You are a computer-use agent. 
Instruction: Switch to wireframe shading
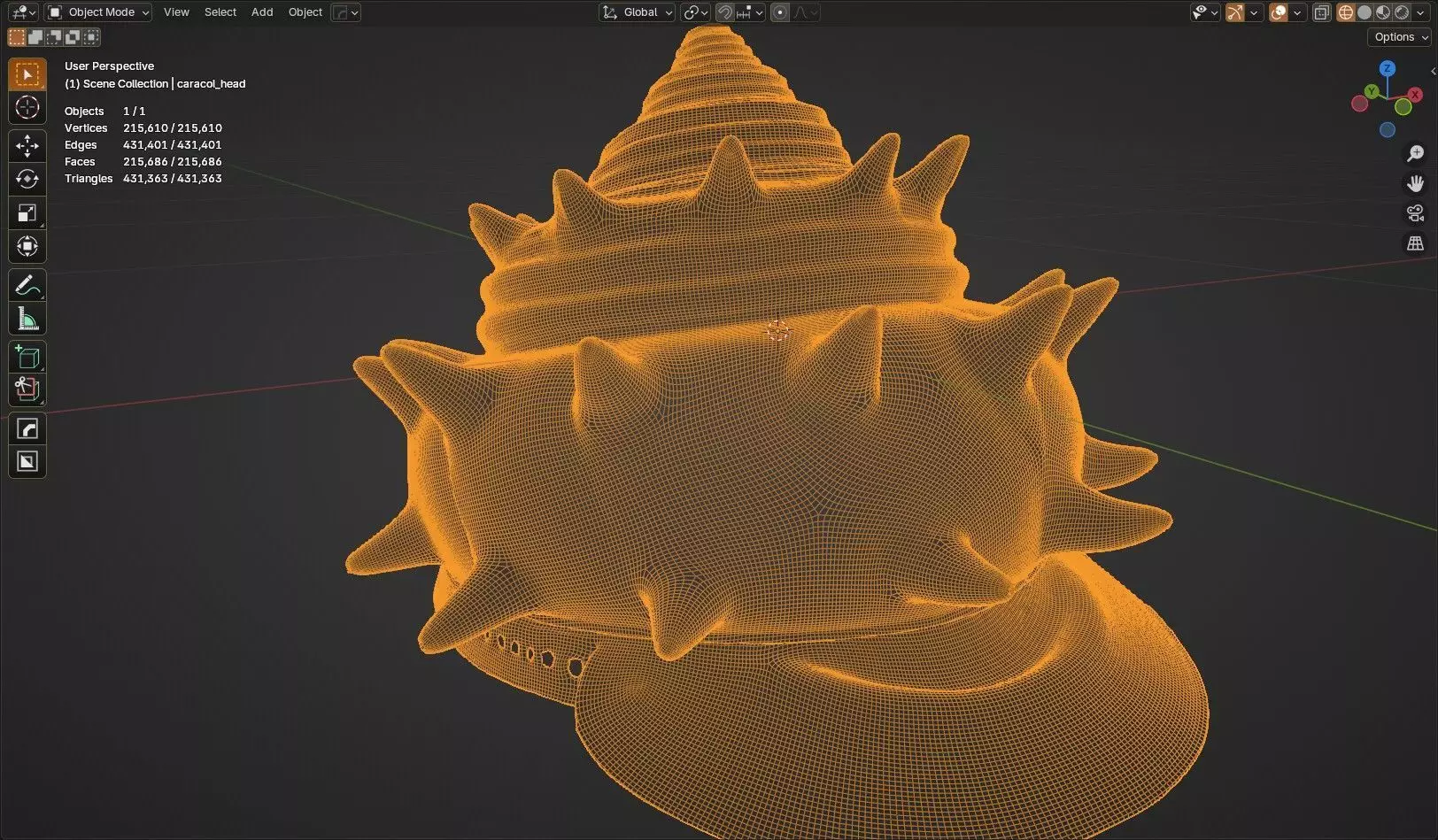pyautogui.click(x=1345, y=12)
